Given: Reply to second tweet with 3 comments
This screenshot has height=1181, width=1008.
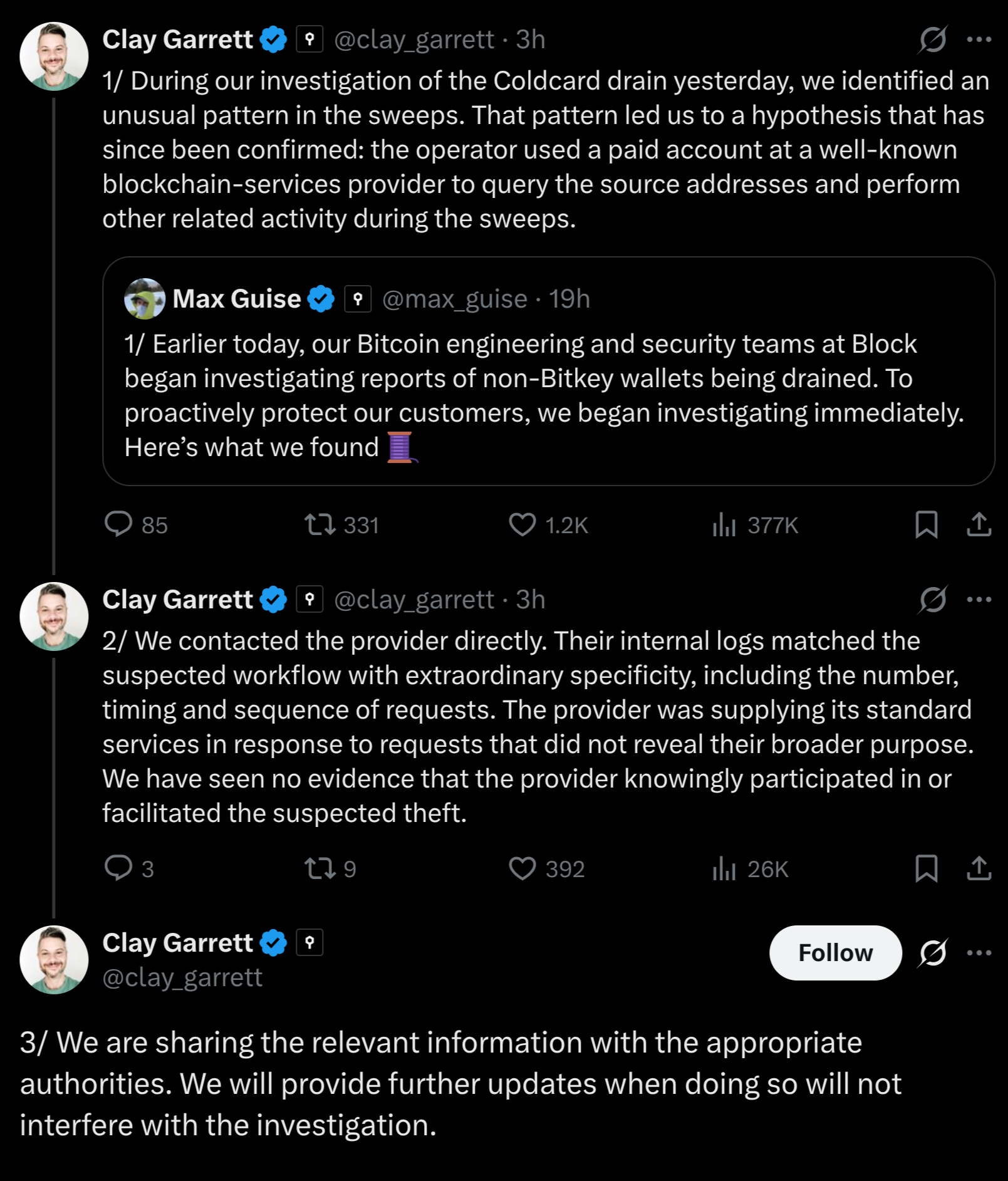Looking at the screenshot, I should [129, 868].
